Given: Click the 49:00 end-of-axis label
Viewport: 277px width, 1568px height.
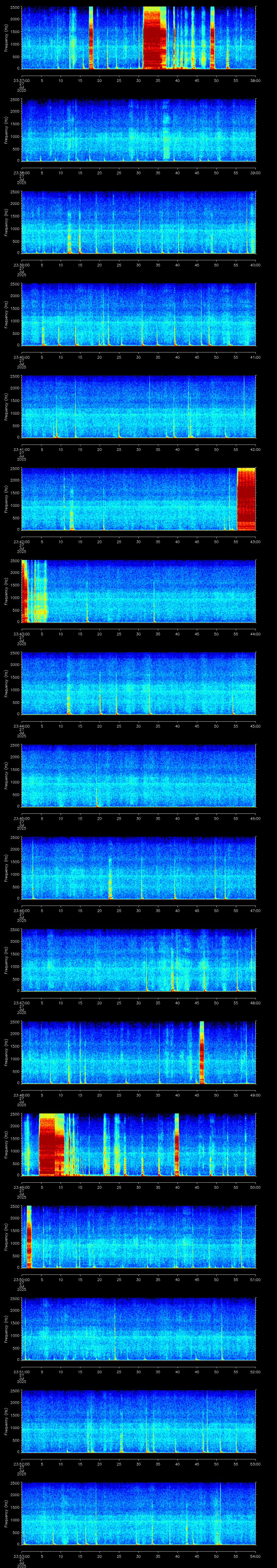Looking at the screenshot, I should point(255,1095).
